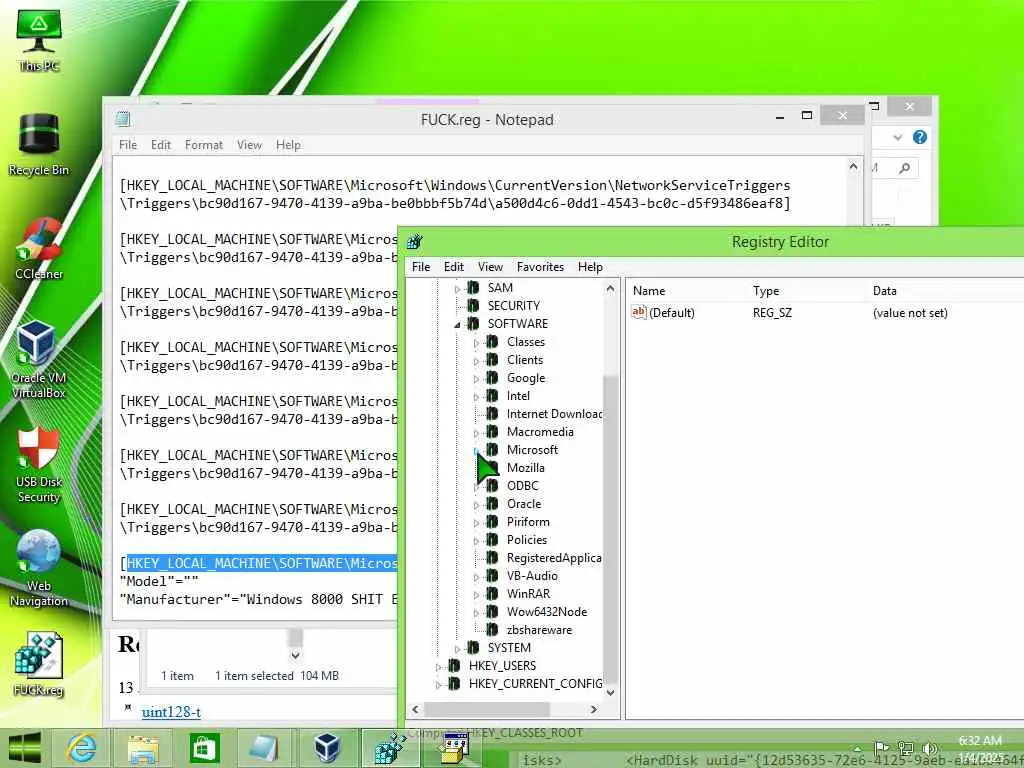
Task: Select the Mozilla registry key
Action: coord(526,468)
